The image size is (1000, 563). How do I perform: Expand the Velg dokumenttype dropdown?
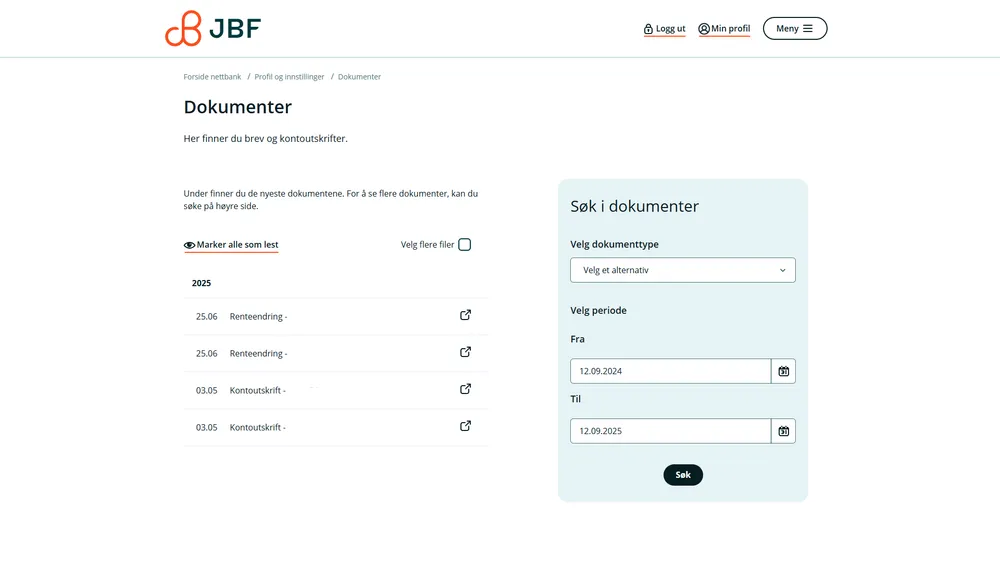coord(683,270)
